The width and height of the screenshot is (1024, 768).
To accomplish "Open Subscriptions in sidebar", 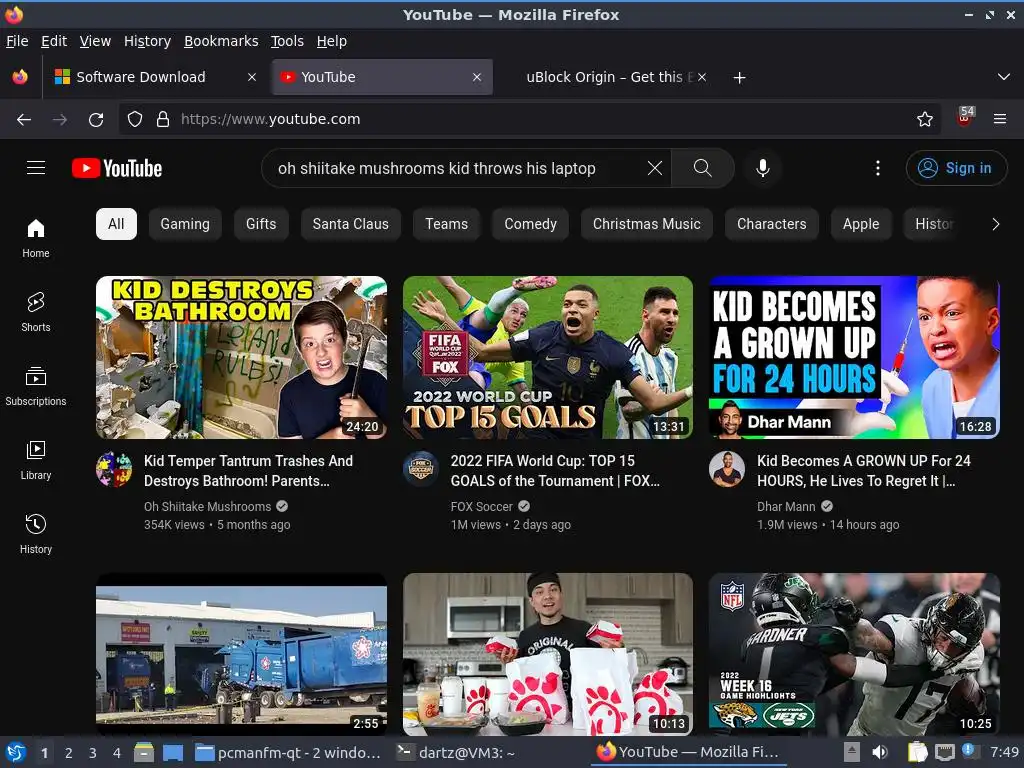I will tap(36, 386).
